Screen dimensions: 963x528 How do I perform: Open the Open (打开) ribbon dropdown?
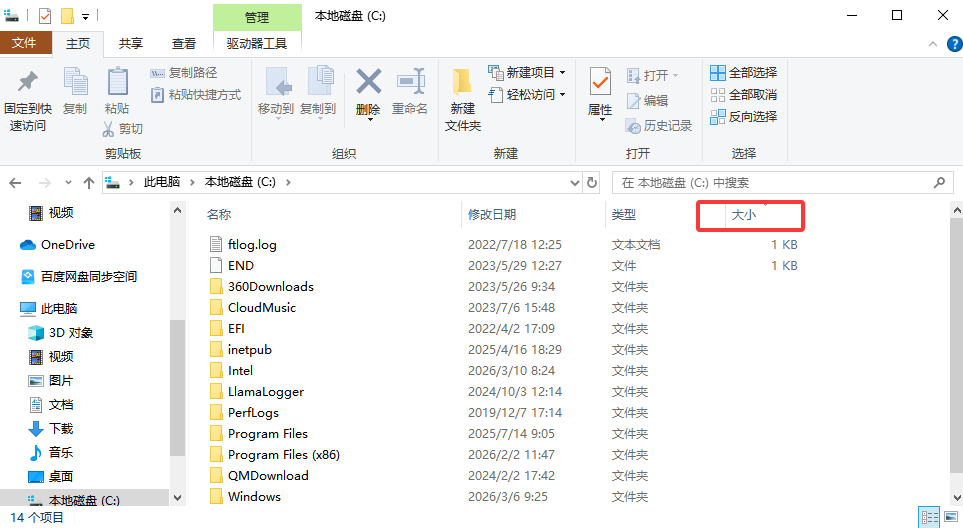coord(652,76)
